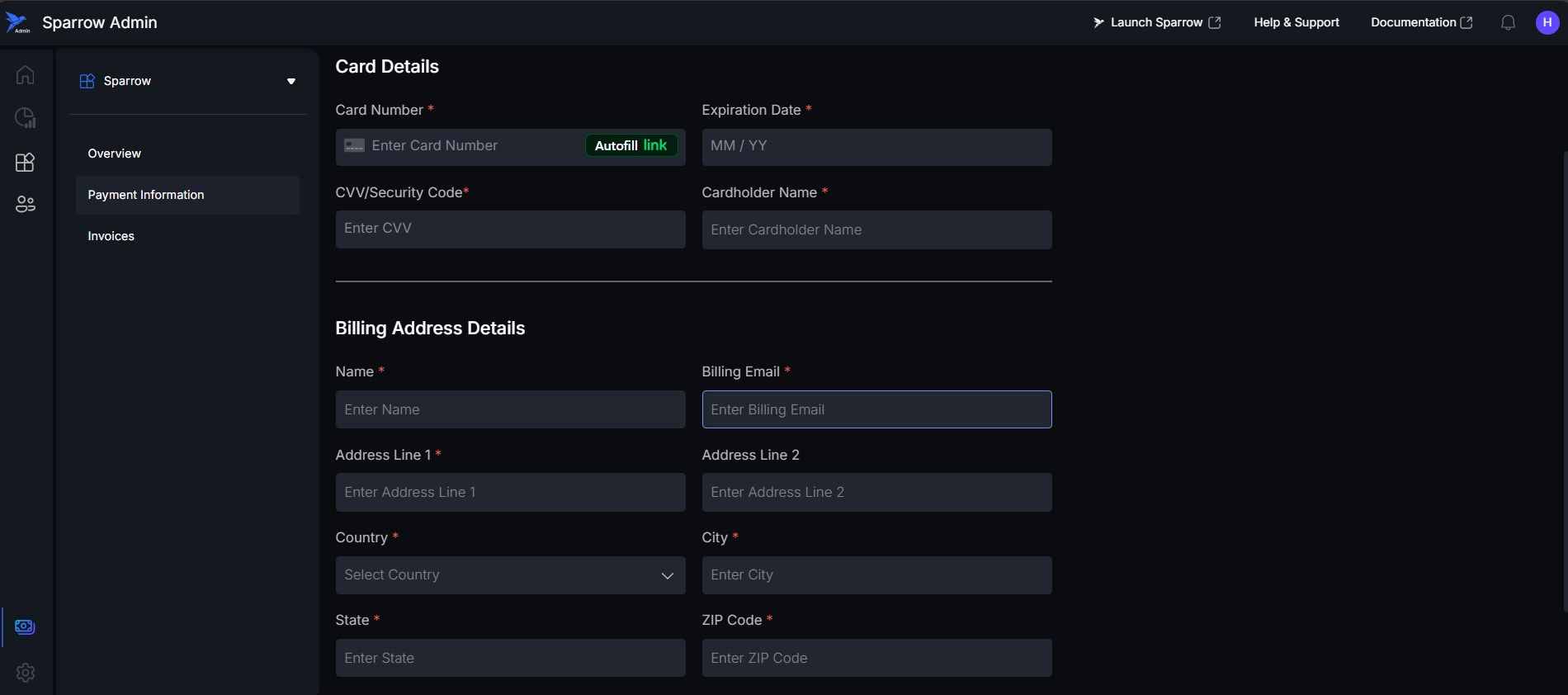
Task: Click the Enter CVV input field
Action: tap(510, 229)
